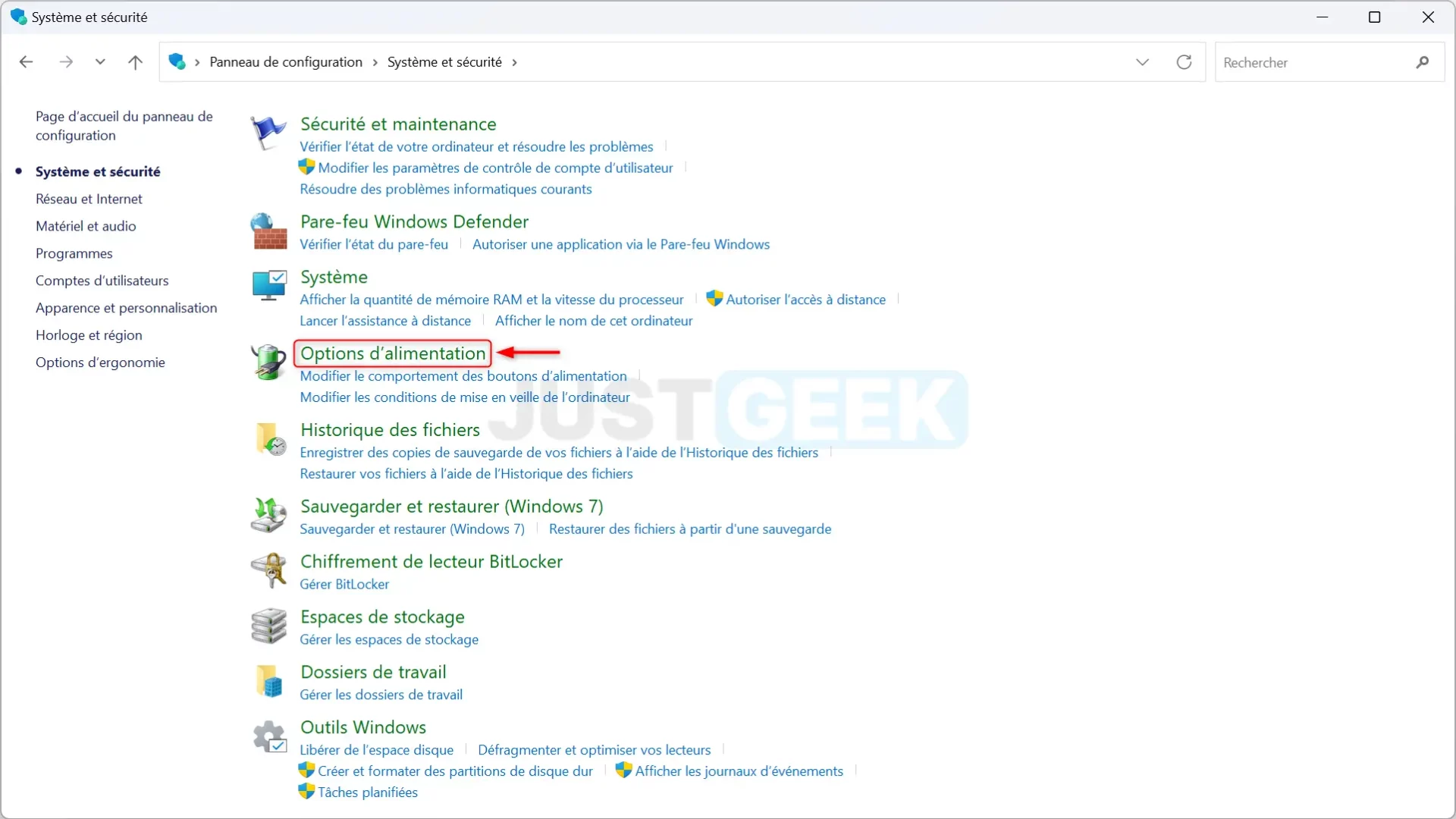This screenshot has width=1456, height=819.
Task: Click Panneau de configuration in the breadcrumb
Action: coord(286,62)
